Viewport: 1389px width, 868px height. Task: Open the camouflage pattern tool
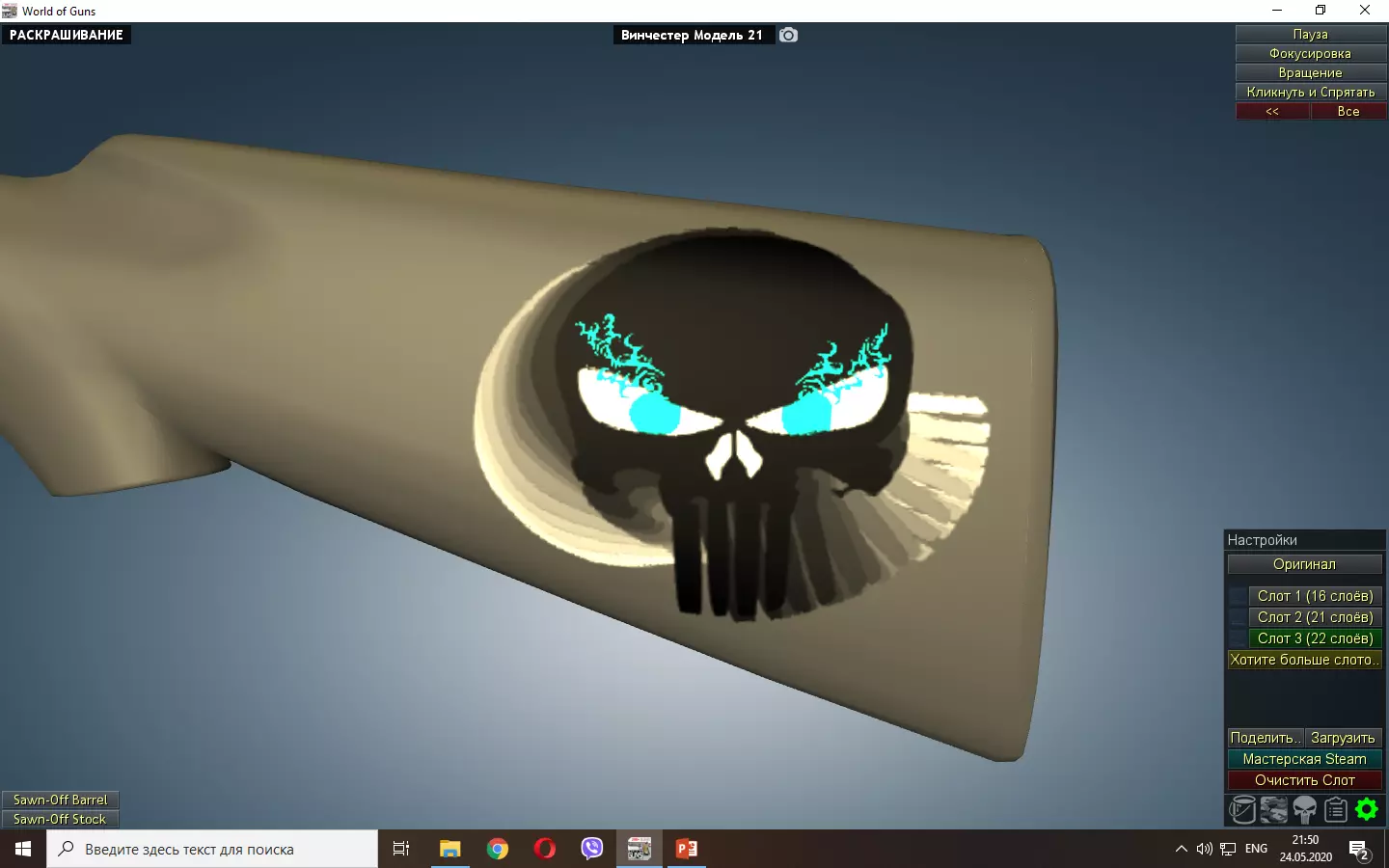[x=1273, y=810]
